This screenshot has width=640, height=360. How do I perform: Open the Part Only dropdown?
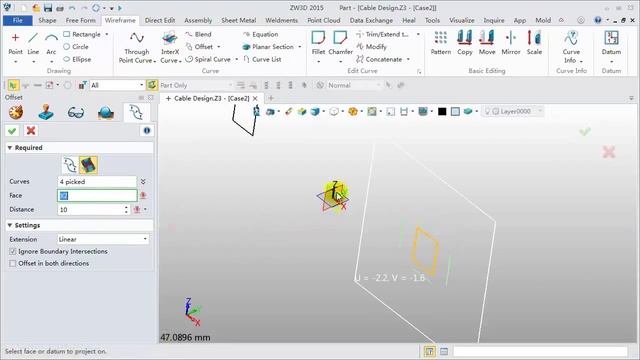[x=196, y=85]
